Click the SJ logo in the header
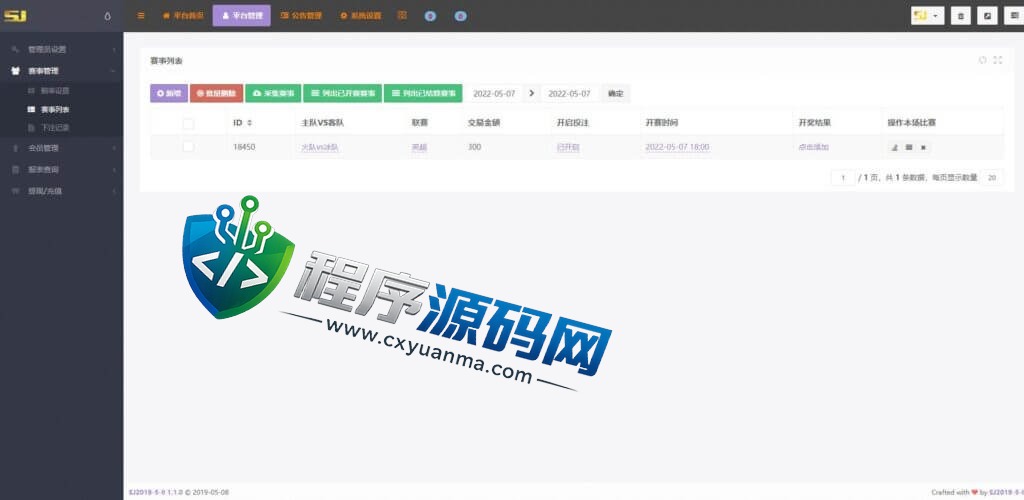Screen dimensions: 1024x500 click(x=15, y=16)
